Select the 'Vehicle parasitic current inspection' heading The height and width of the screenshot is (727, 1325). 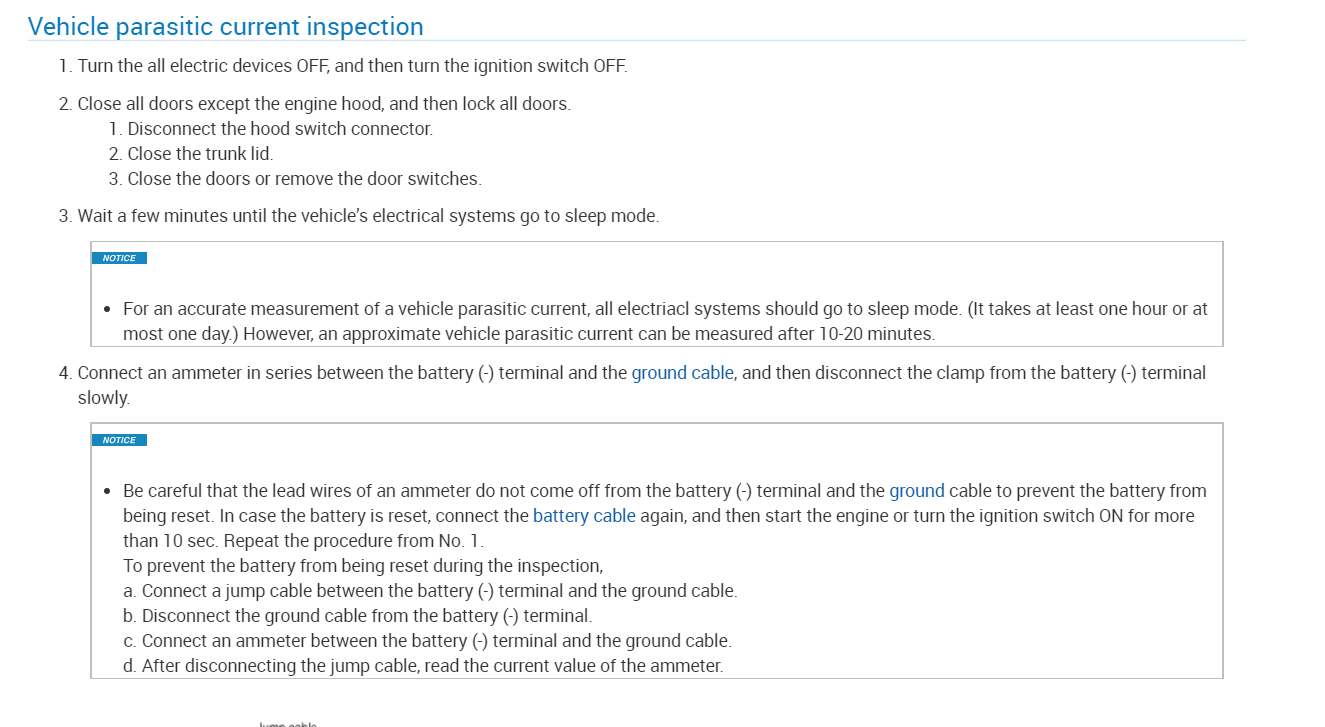click(x=226, y=27)
